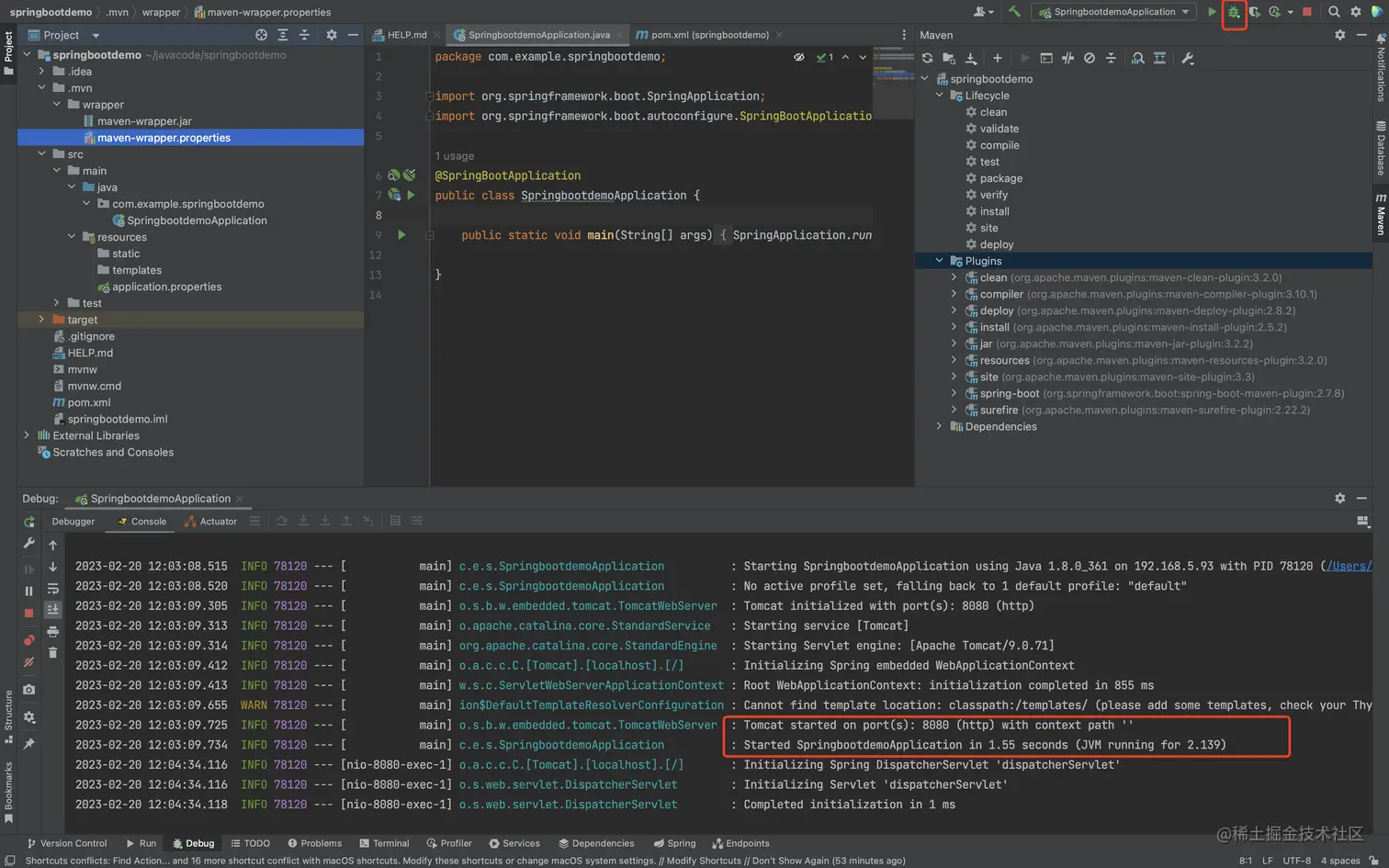Toggle Mute Breakpoints in debug sidebar
Viewport: 1389px width, 868px height.
[x=29, y=661]
